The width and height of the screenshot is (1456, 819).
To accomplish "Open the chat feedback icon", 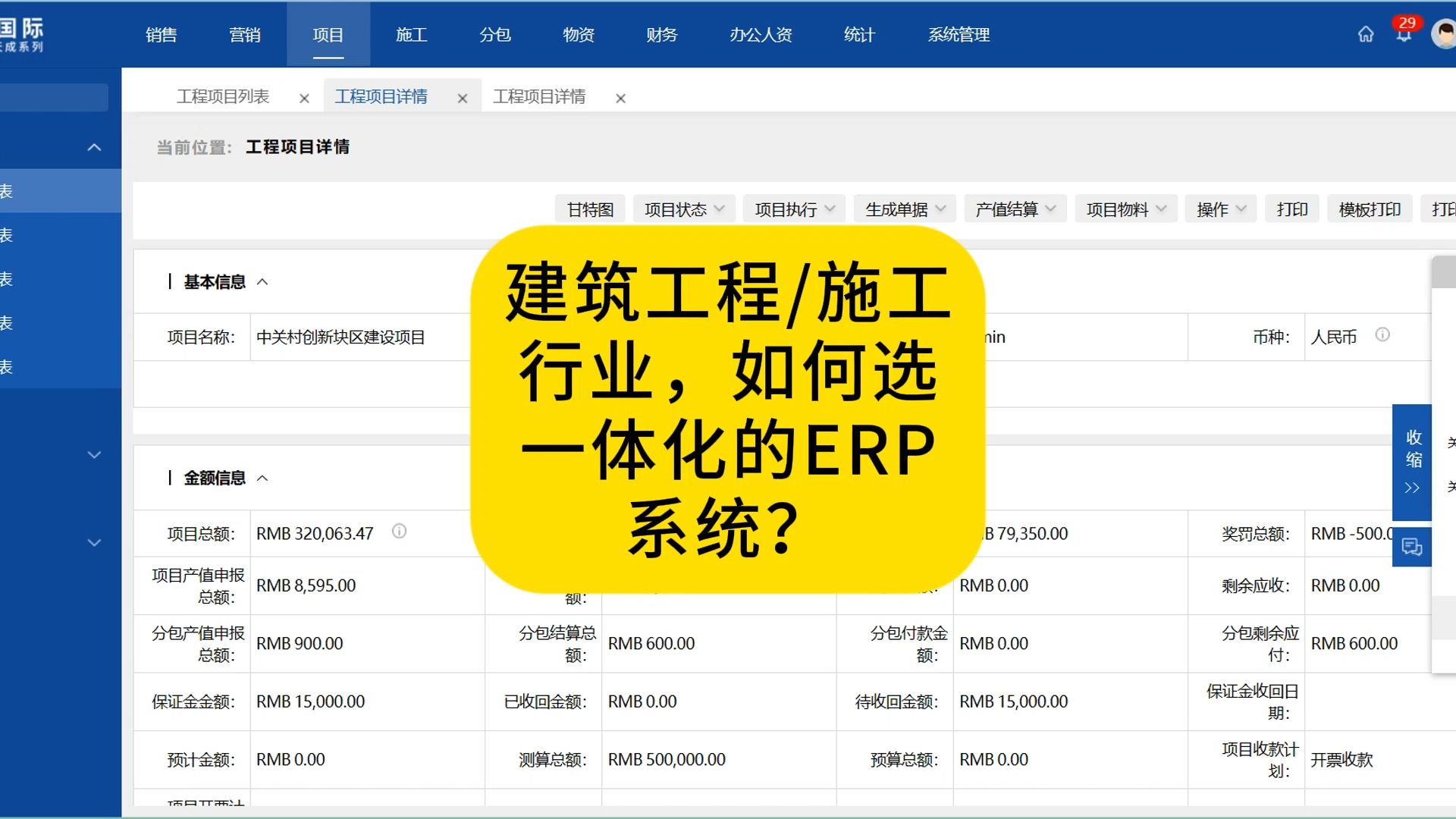I will point(1412,546).
